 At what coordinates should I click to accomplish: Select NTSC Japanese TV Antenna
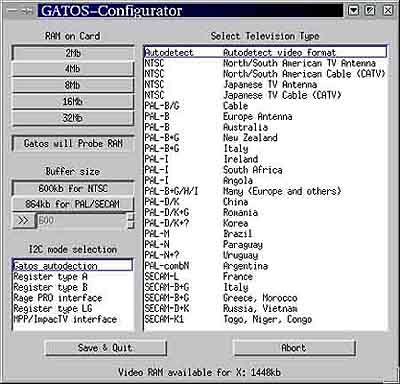coord(266,84)
